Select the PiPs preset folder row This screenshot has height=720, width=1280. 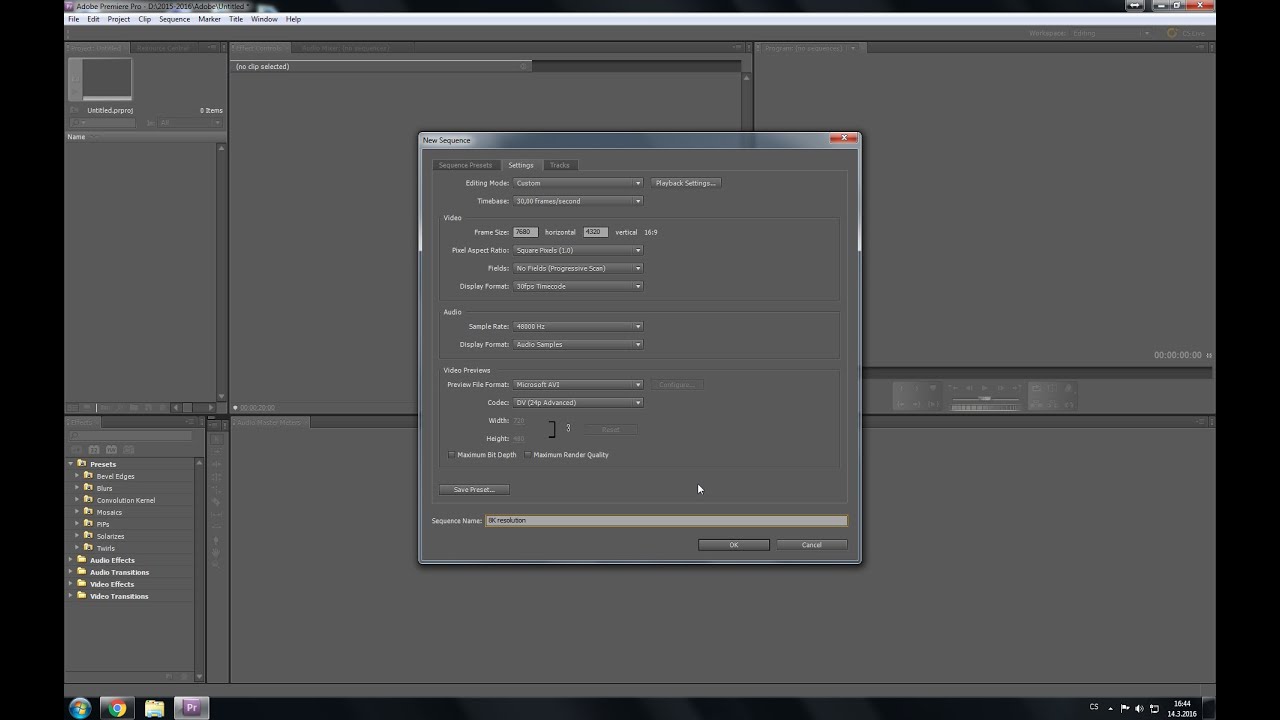click(131, 524)
